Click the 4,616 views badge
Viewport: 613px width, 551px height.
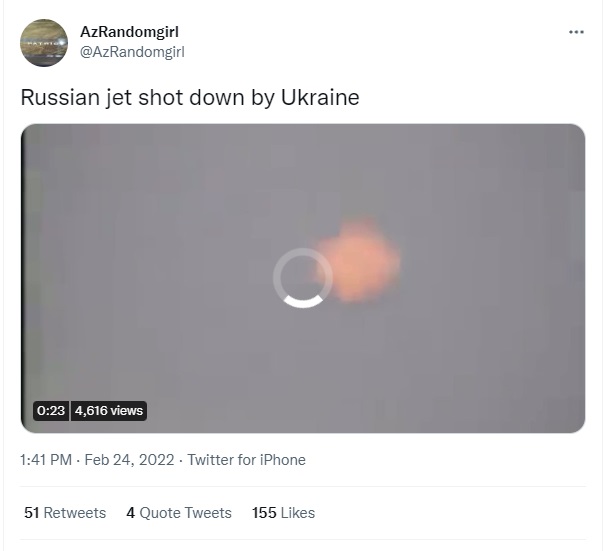click(109, 411)
